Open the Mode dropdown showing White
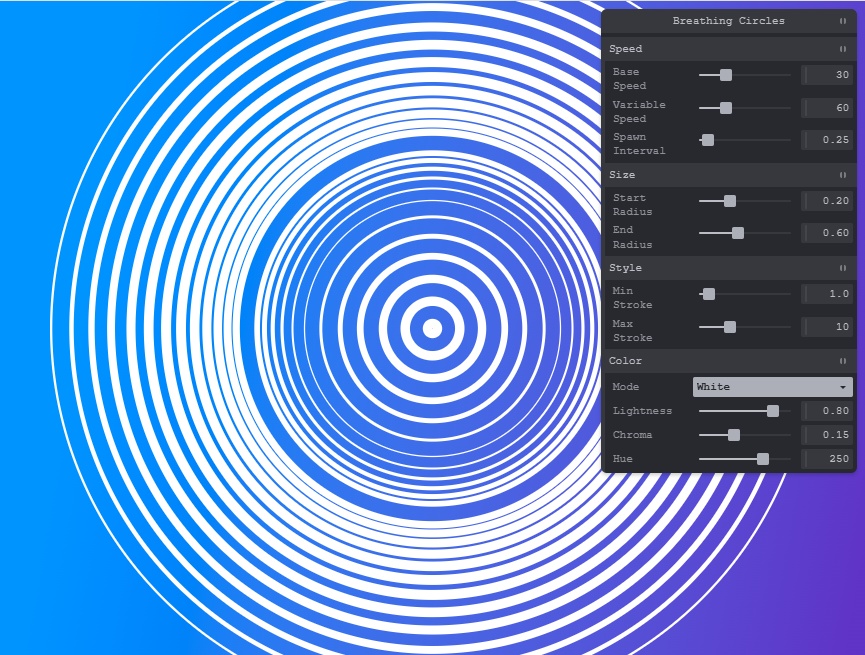The height and width of the screenshot is (655, 865). 772,387
